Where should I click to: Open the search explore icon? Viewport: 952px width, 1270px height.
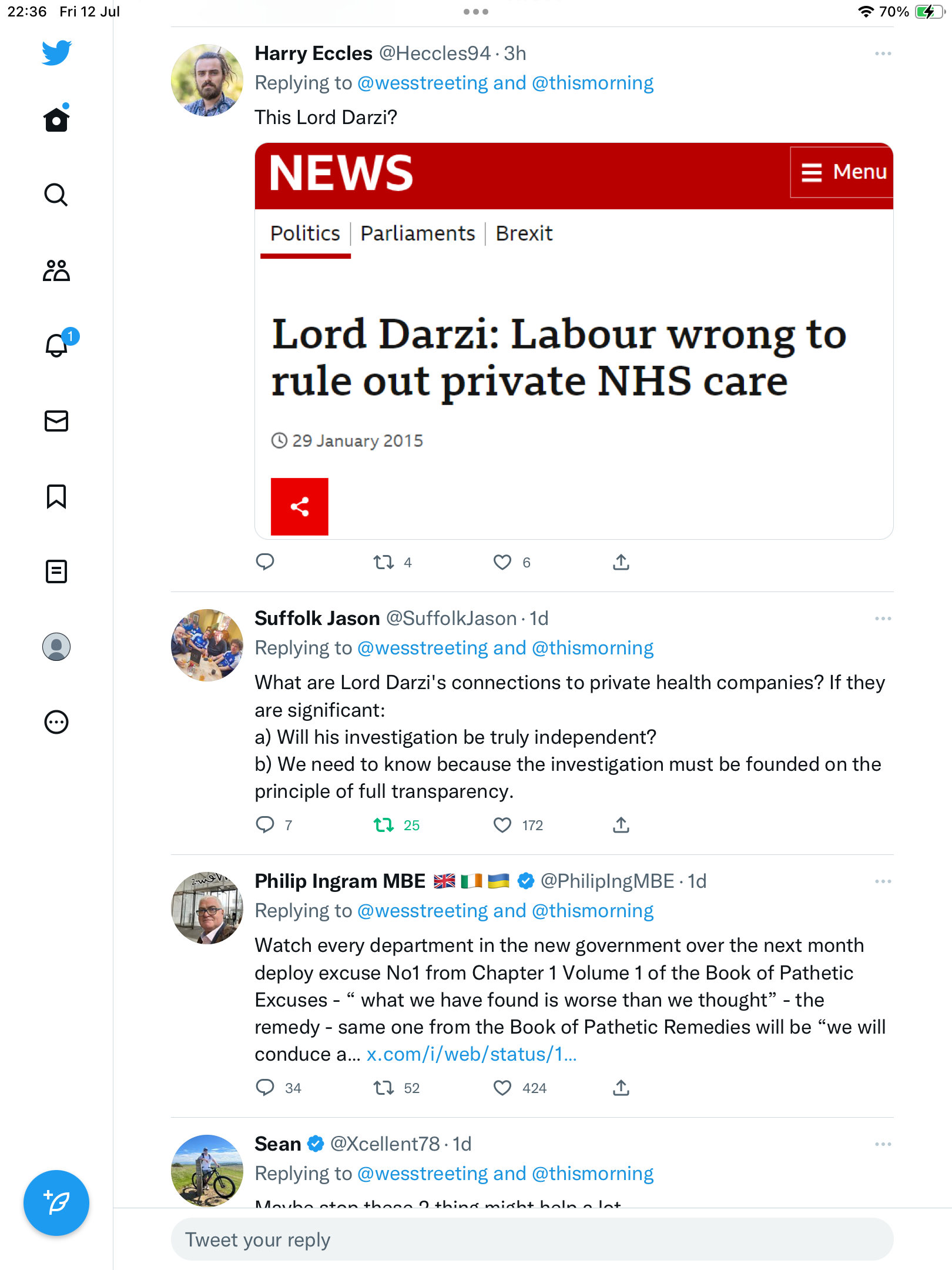[x=56, y=195]
